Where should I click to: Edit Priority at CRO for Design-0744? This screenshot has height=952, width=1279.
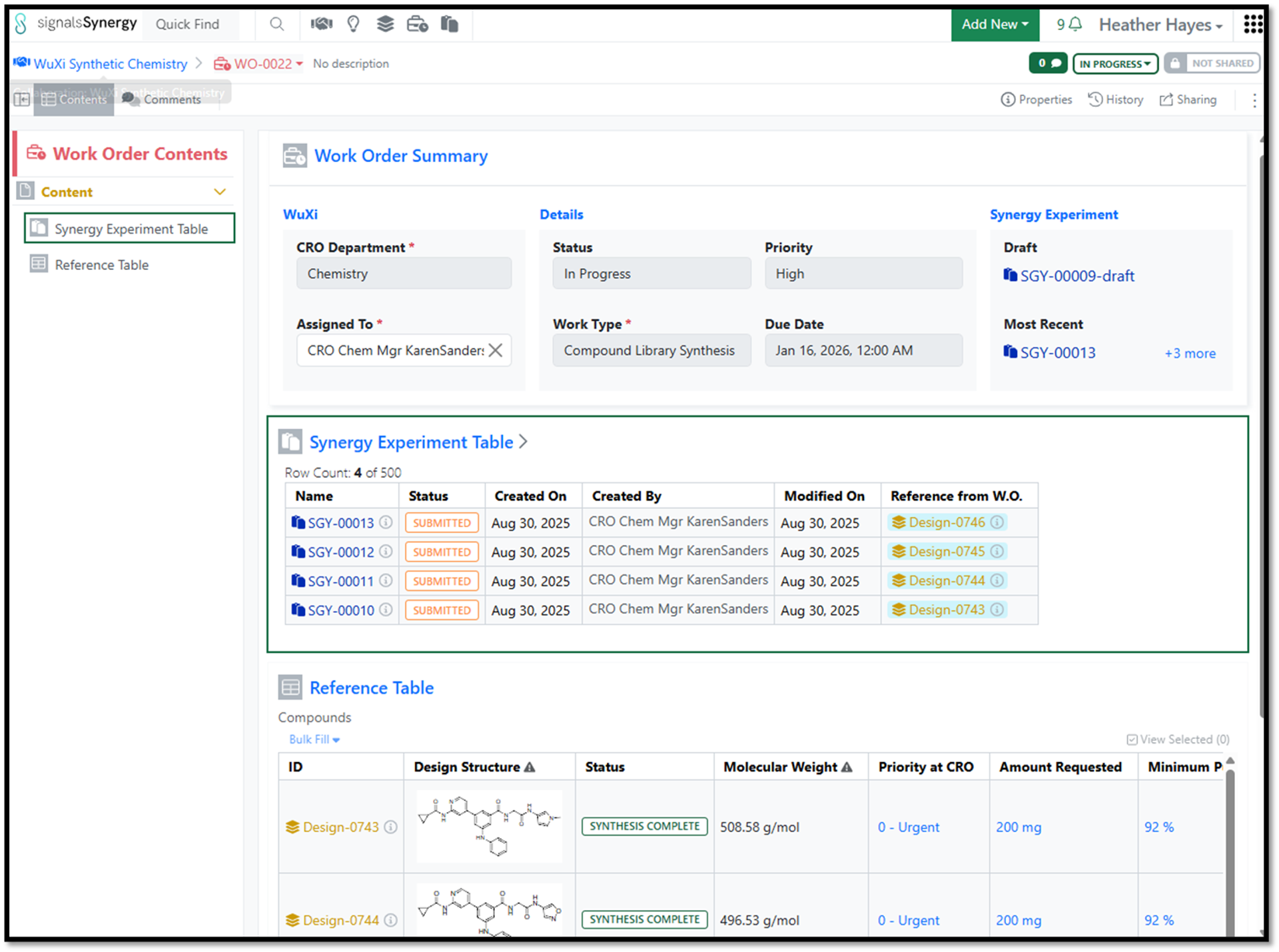coord(908,920)
